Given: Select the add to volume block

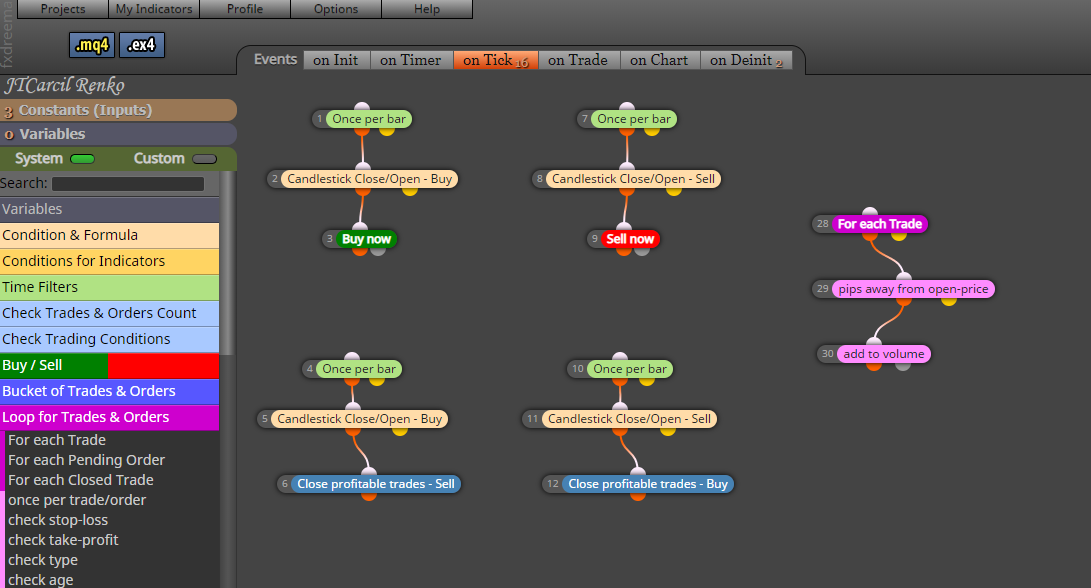Looking at the screenshot, I should [884, 354].
